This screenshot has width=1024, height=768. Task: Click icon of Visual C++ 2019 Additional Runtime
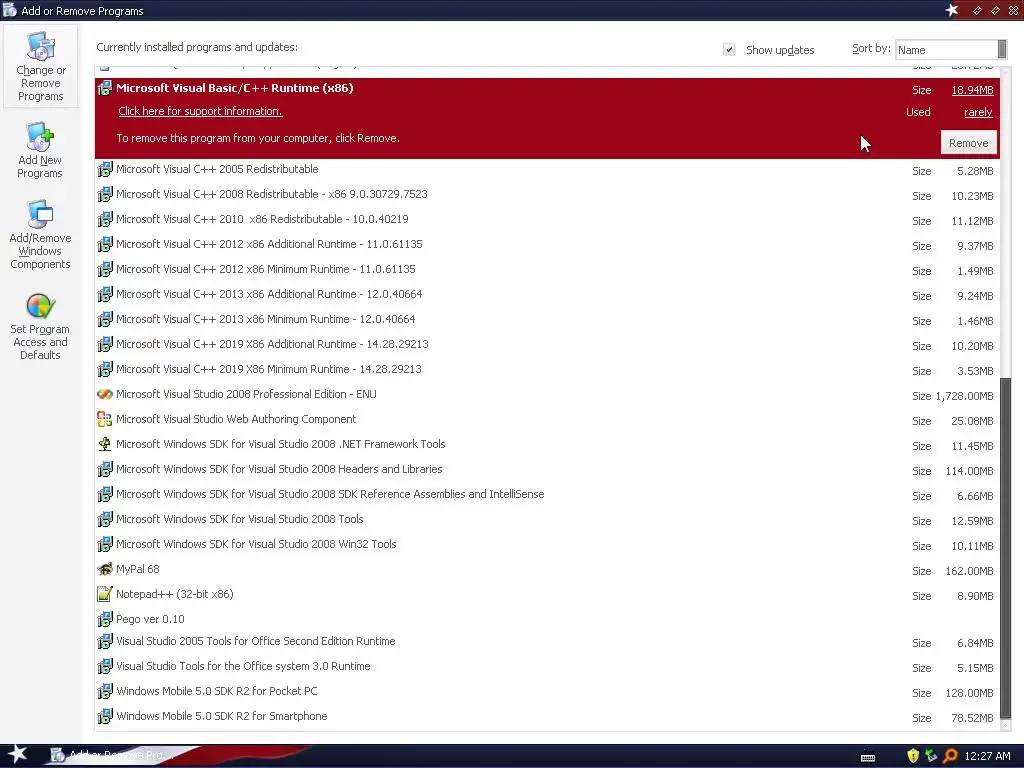104,344
